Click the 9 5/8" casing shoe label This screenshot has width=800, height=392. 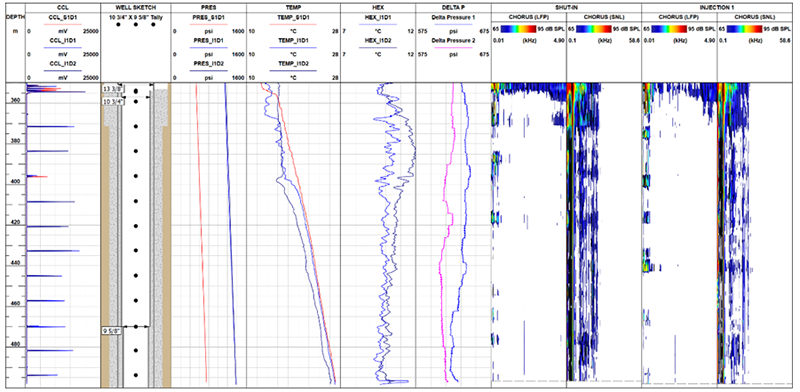pyautogui.click(x=111, y=331)
